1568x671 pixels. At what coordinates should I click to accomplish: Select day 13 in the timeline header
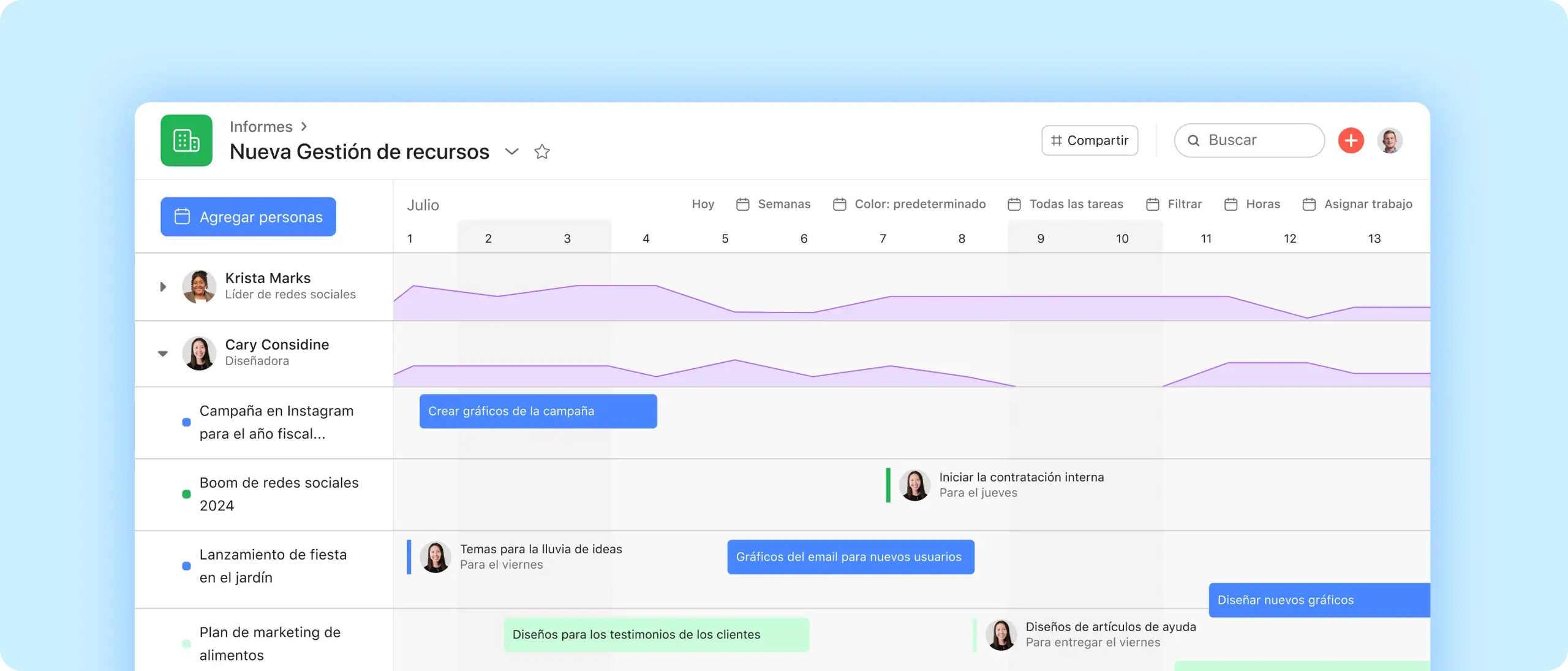coord(1374,238)
